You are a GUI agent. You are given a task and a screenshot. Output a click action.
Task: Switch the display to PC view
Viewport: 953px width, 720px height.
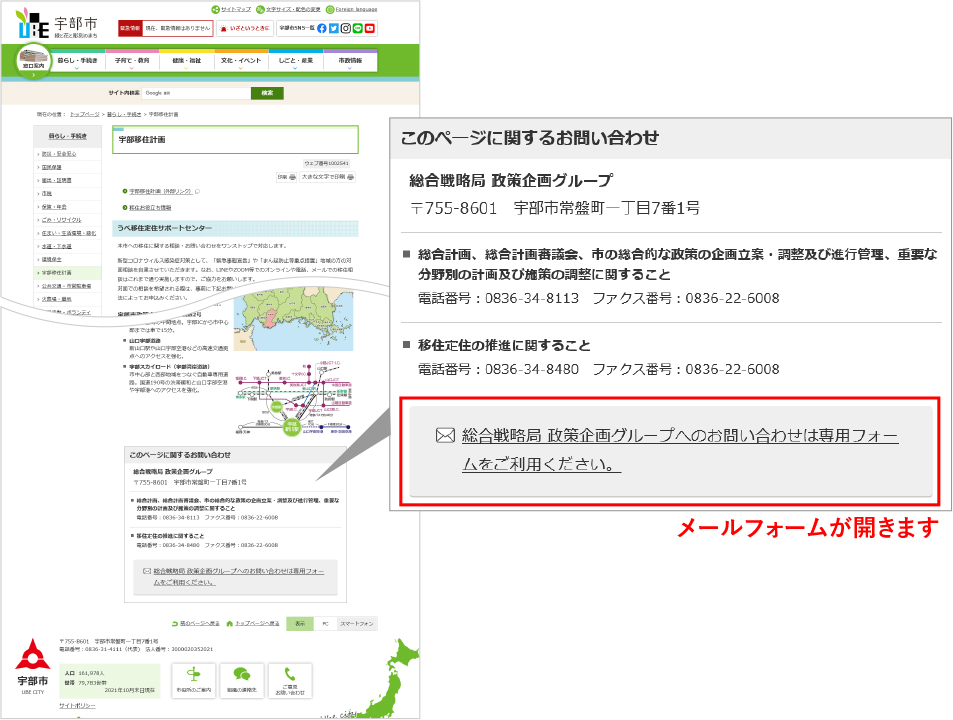(325, 624)
